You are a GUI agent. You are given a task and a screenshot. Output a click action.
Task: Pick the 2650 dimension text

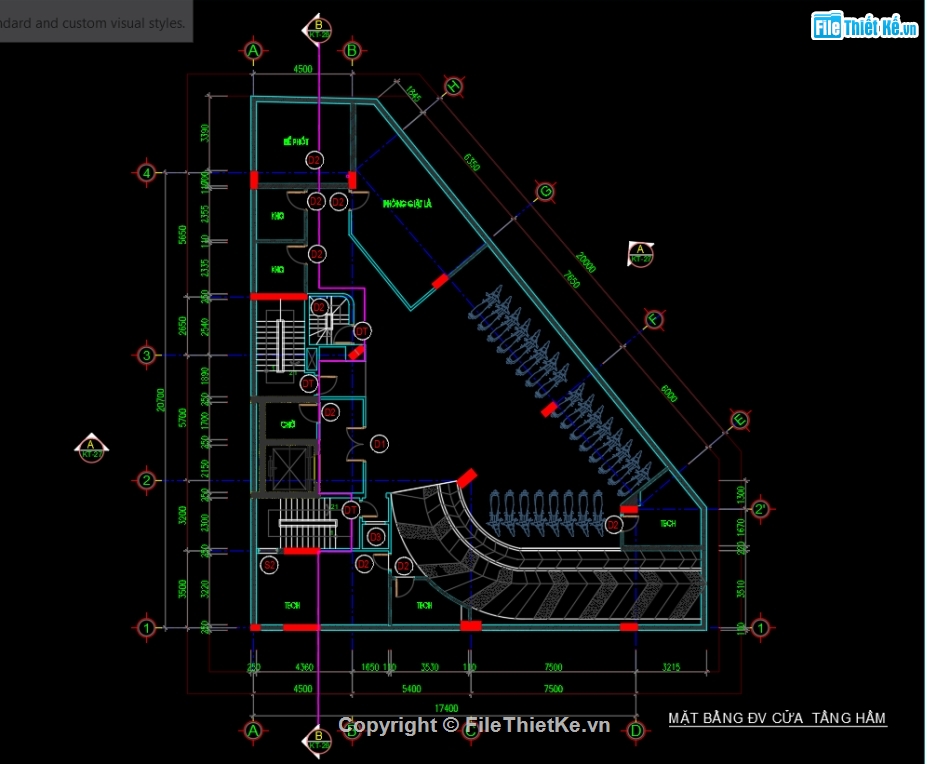click(182, 326)
